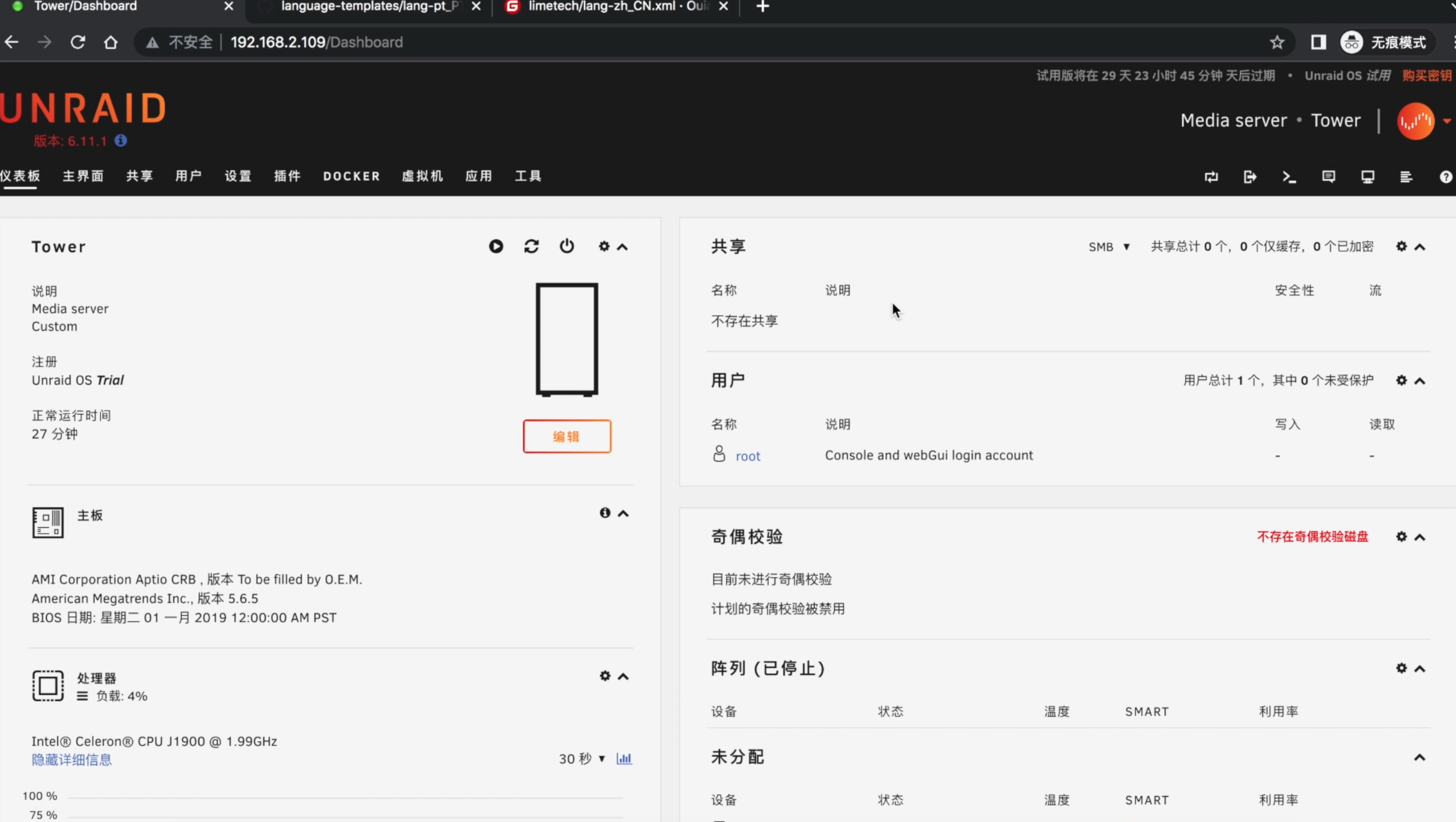The image size is (1456, 822).
Task: Collapse the 用户 panel with its chevron
Action: 1419,381
